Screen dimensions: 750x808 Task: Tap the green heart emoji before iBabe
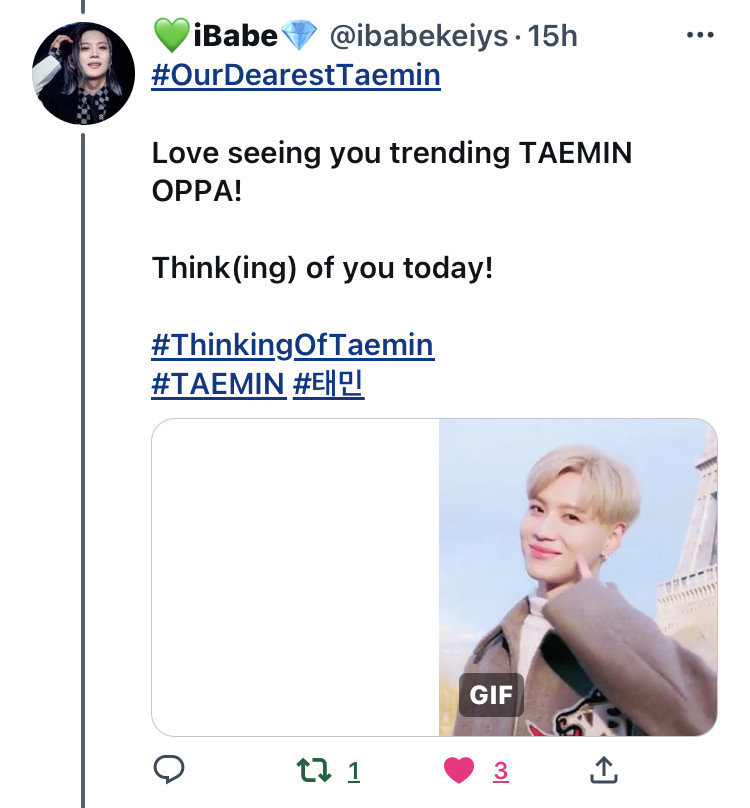tap(172, 36)
